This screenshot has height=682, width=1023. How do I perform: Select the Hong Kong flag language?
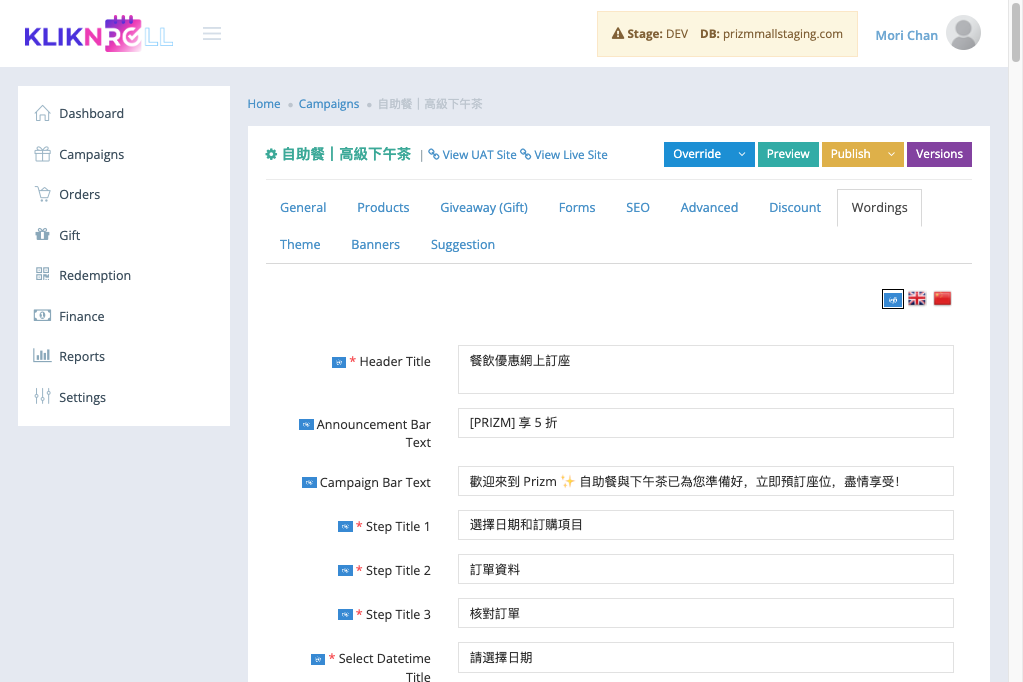893,299
